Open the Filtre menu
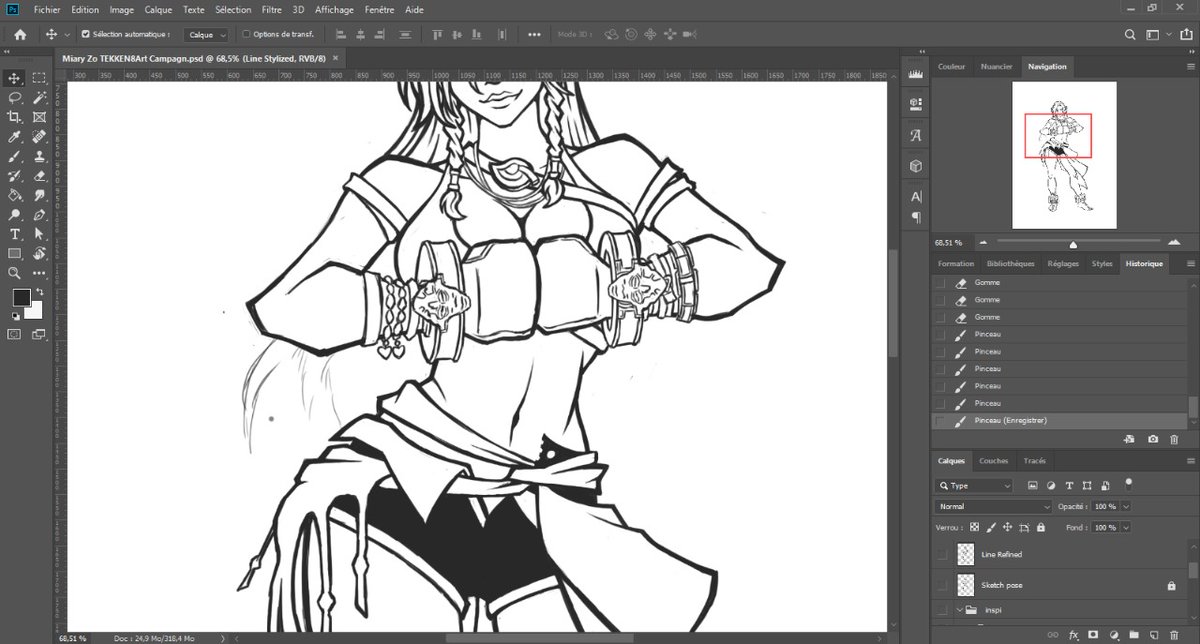 (272, 10)
